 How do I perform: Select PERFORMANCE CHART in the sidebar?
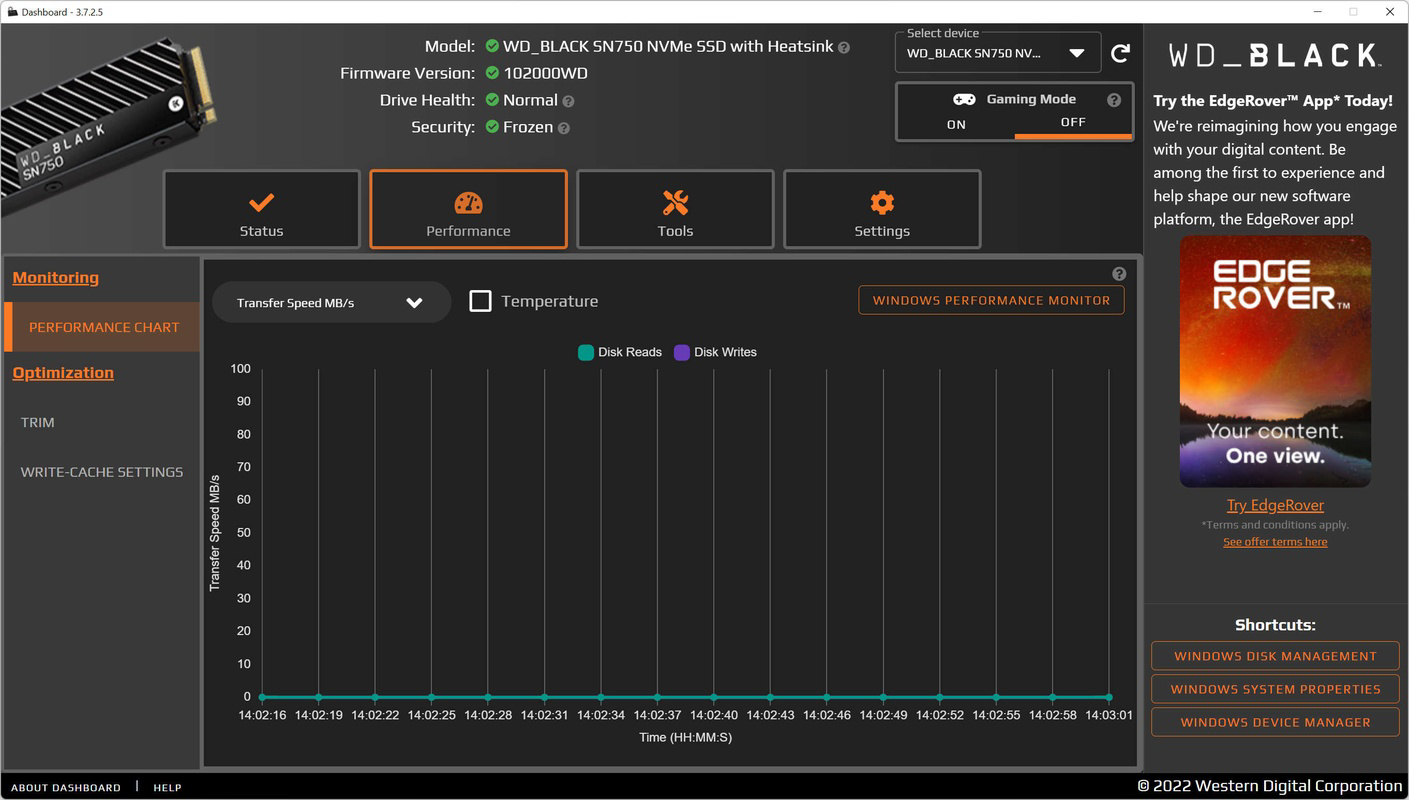(x=102, y=327)
